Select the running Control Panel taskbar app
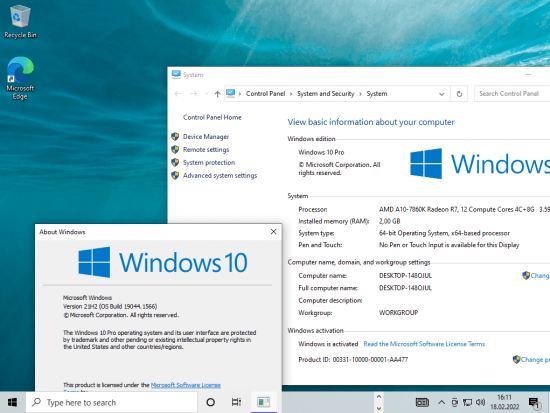Image resolution: width=550 pixels, height=413 pixels. [264, 402]
